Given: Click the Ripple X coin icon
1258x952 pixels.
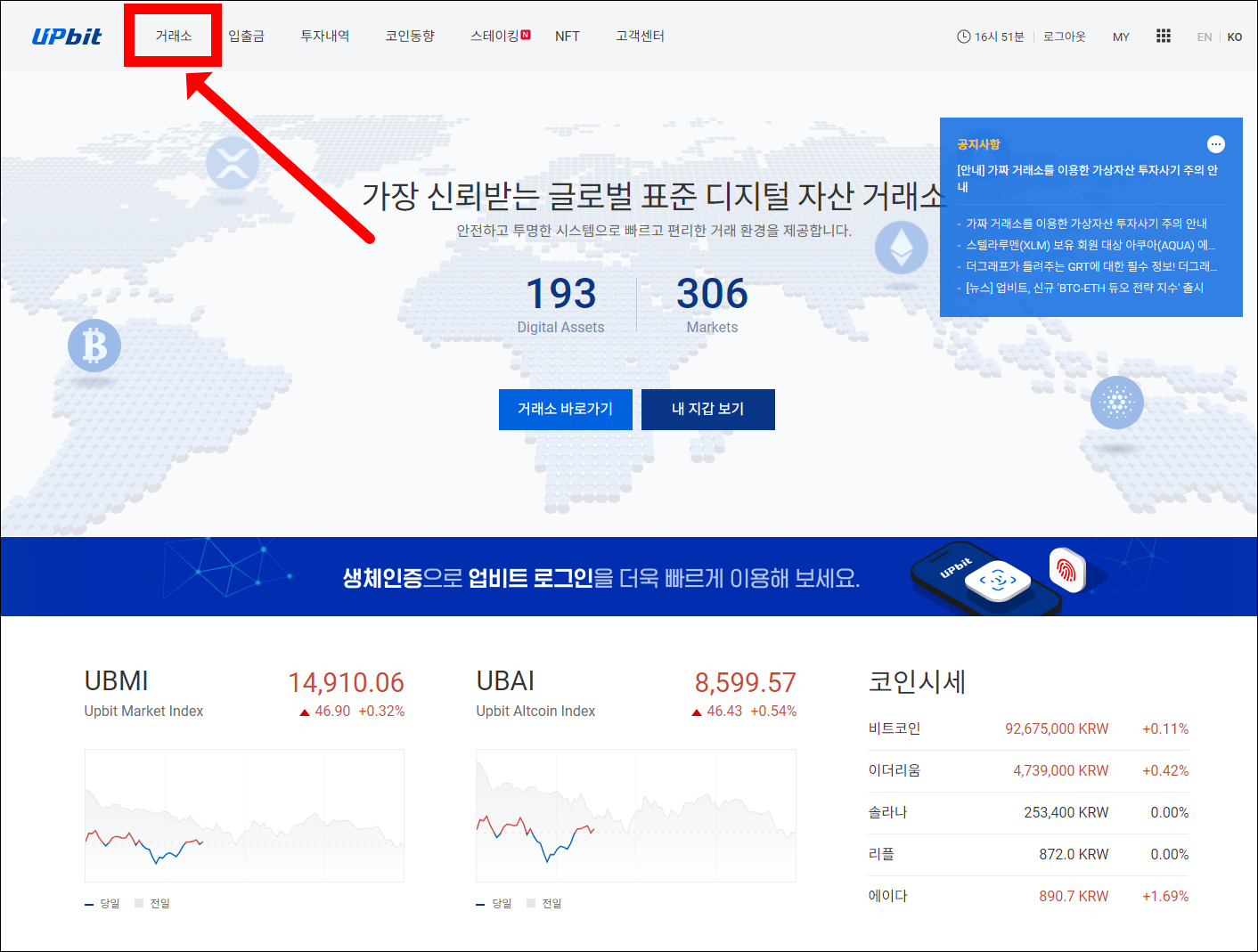Looking at the screenshot, I should (233, 164).
